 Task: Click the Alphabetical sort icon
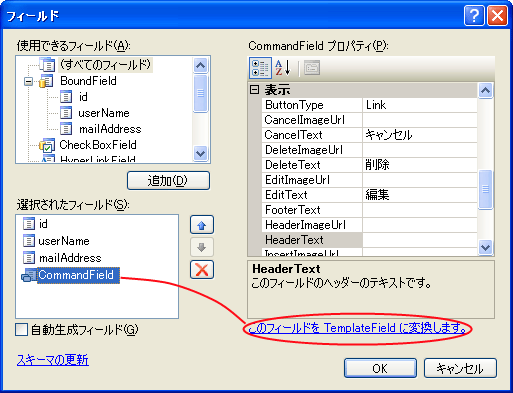(283, 68)
